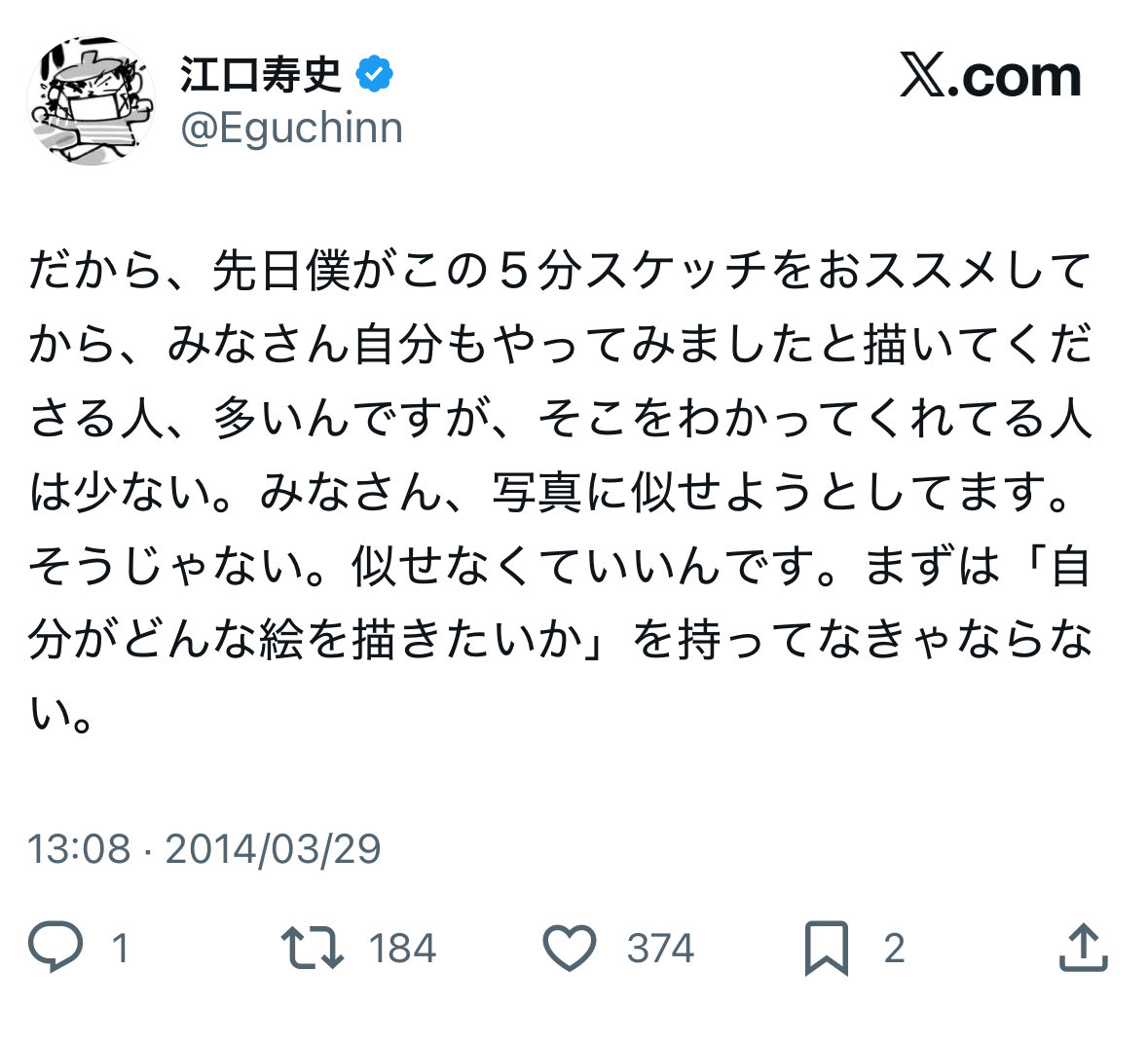The height and width of the screenshot is (1045, 1148).
Task: Like the post with the heart icon
Action: (x=570, y=948)
